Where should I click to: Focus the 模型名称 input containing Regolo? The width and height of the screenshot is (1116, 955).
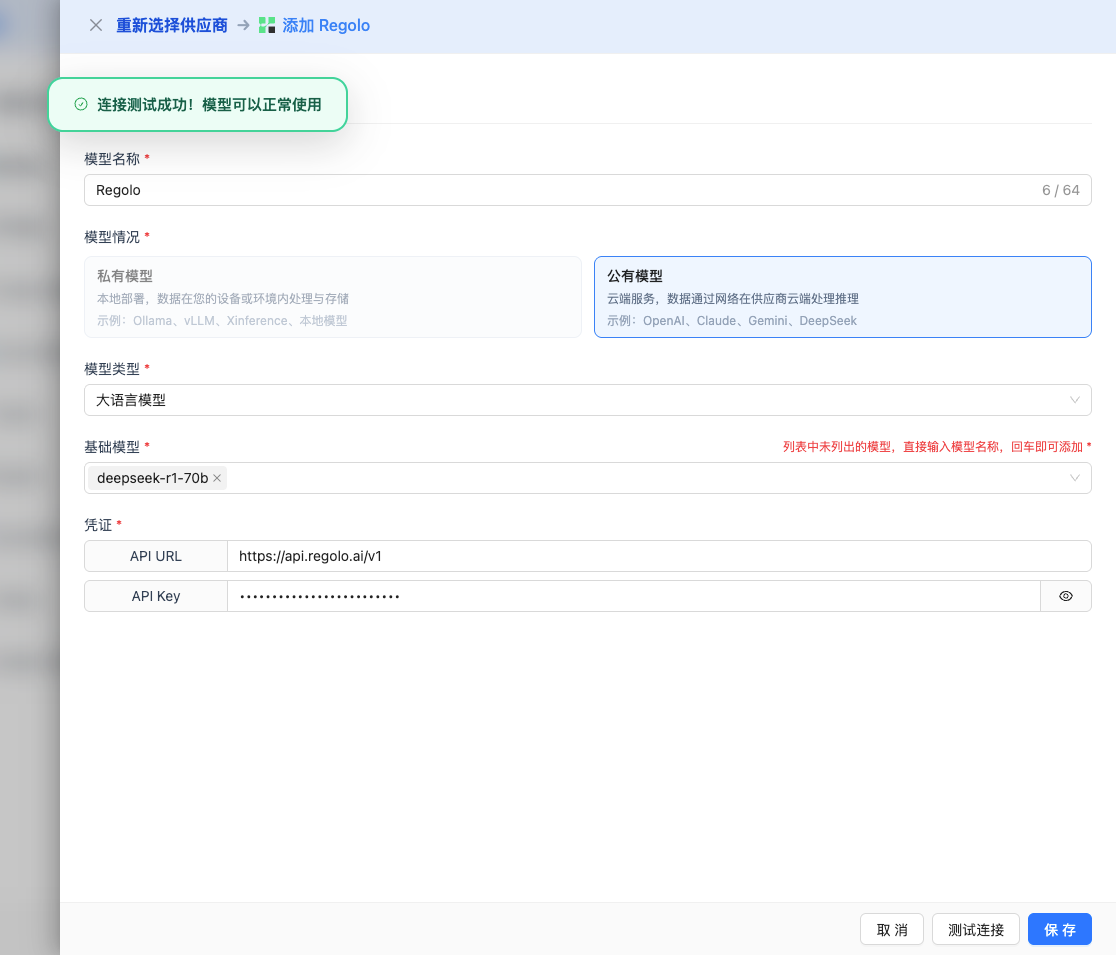click(560, 190)
